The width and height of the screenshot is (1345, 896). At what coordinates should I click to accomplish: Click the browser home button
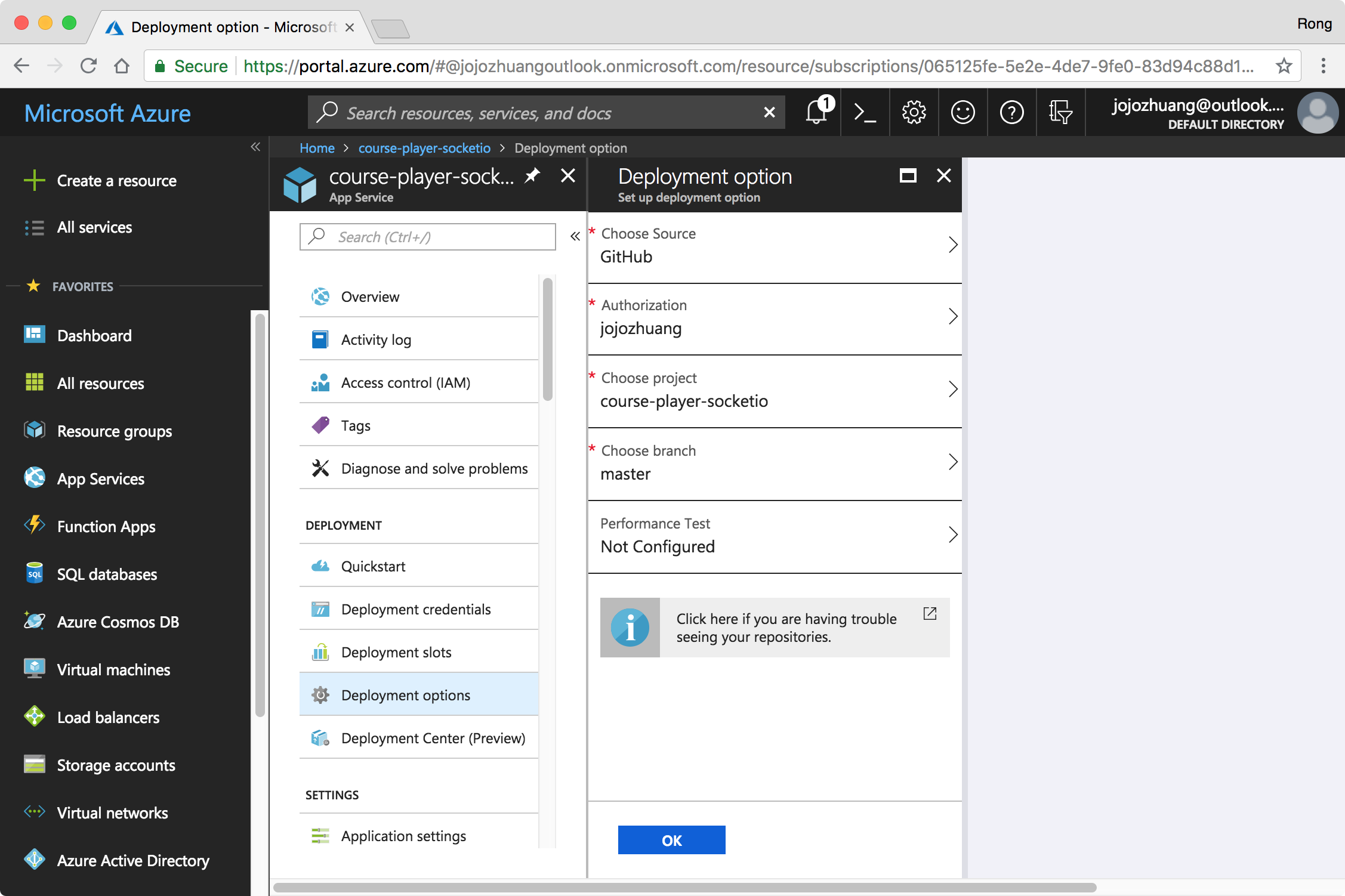(x=122, y=66)
